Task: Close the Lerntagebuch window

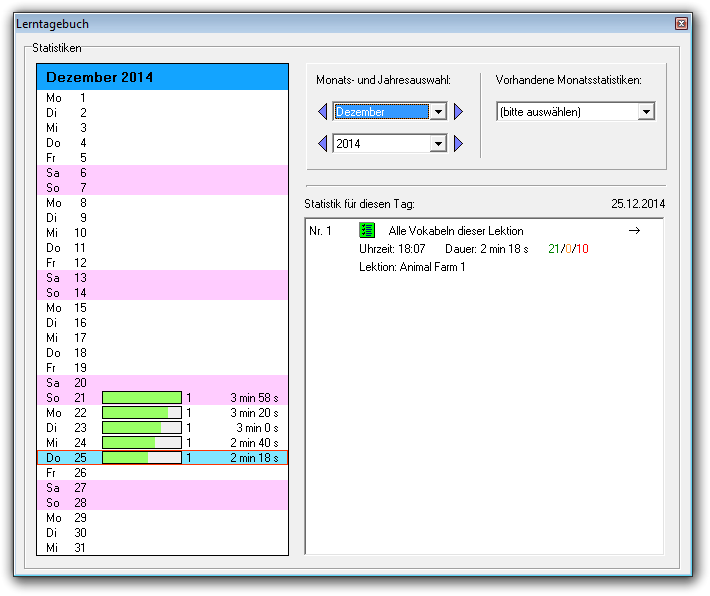Action: (681, 23)
